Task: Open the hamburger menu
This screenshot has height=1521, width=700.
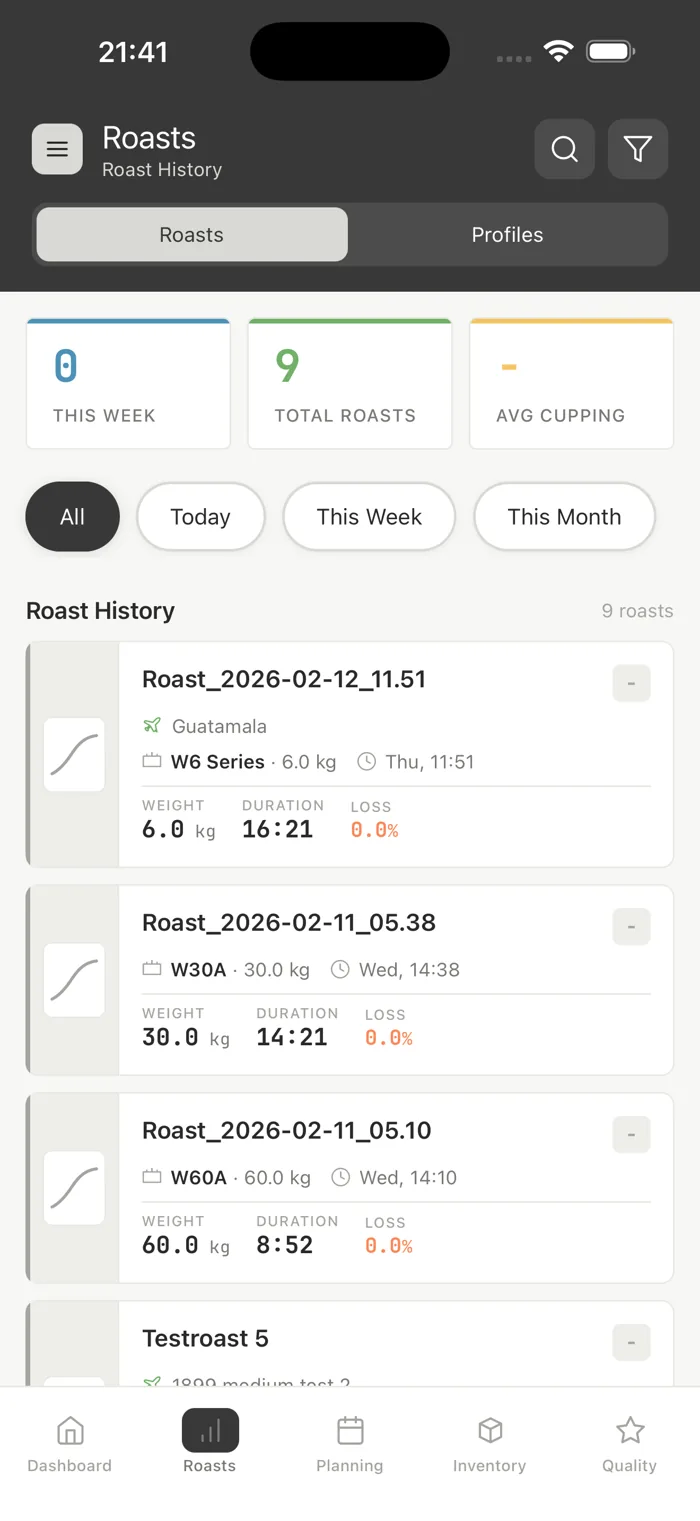Action: (57, 150)
